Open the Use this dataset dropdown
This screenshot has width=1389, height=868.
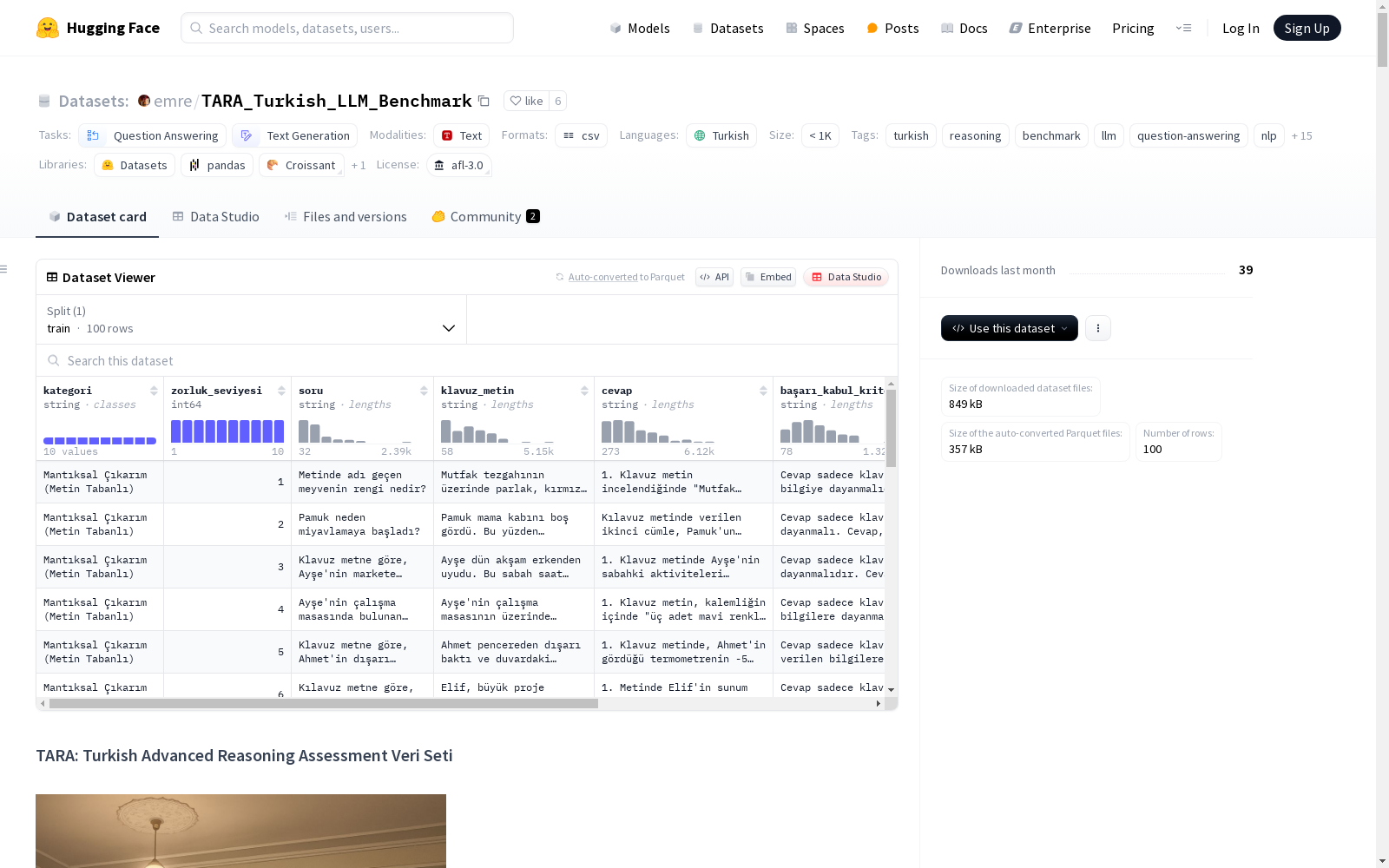click(1010, 328)
